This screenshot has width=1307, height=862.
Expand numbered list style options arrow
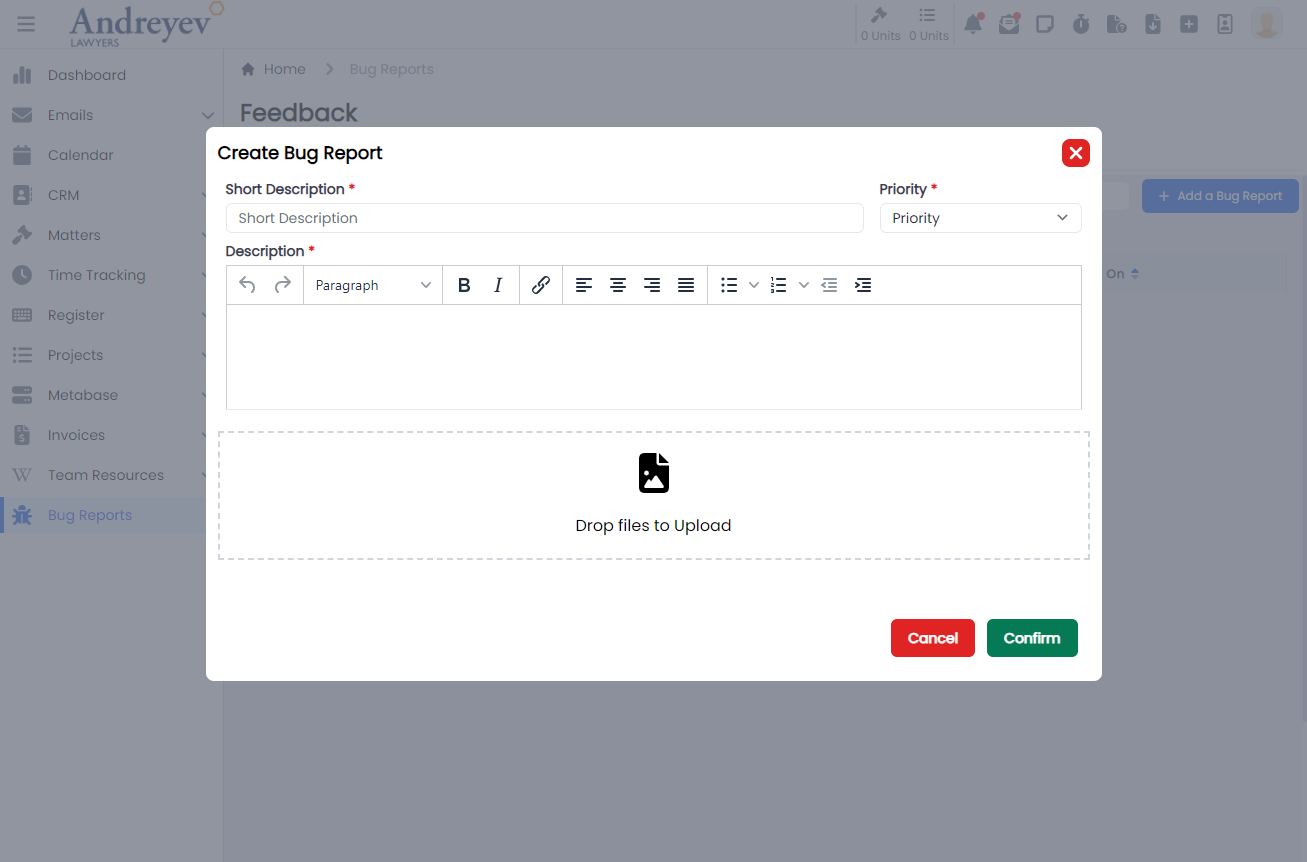(804, 285)
